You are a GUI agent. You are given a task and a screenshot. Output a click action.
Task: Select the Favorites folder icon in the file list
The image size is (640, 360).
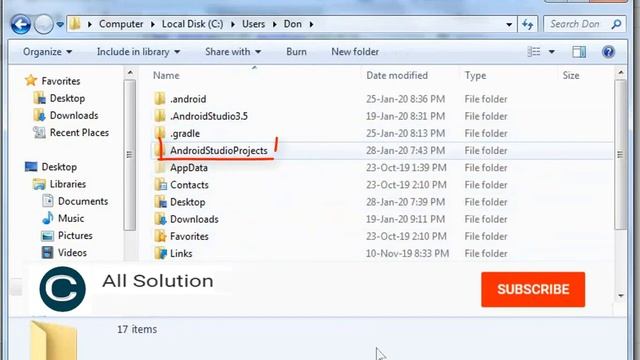pyautogui.click(x=160, y=236)
